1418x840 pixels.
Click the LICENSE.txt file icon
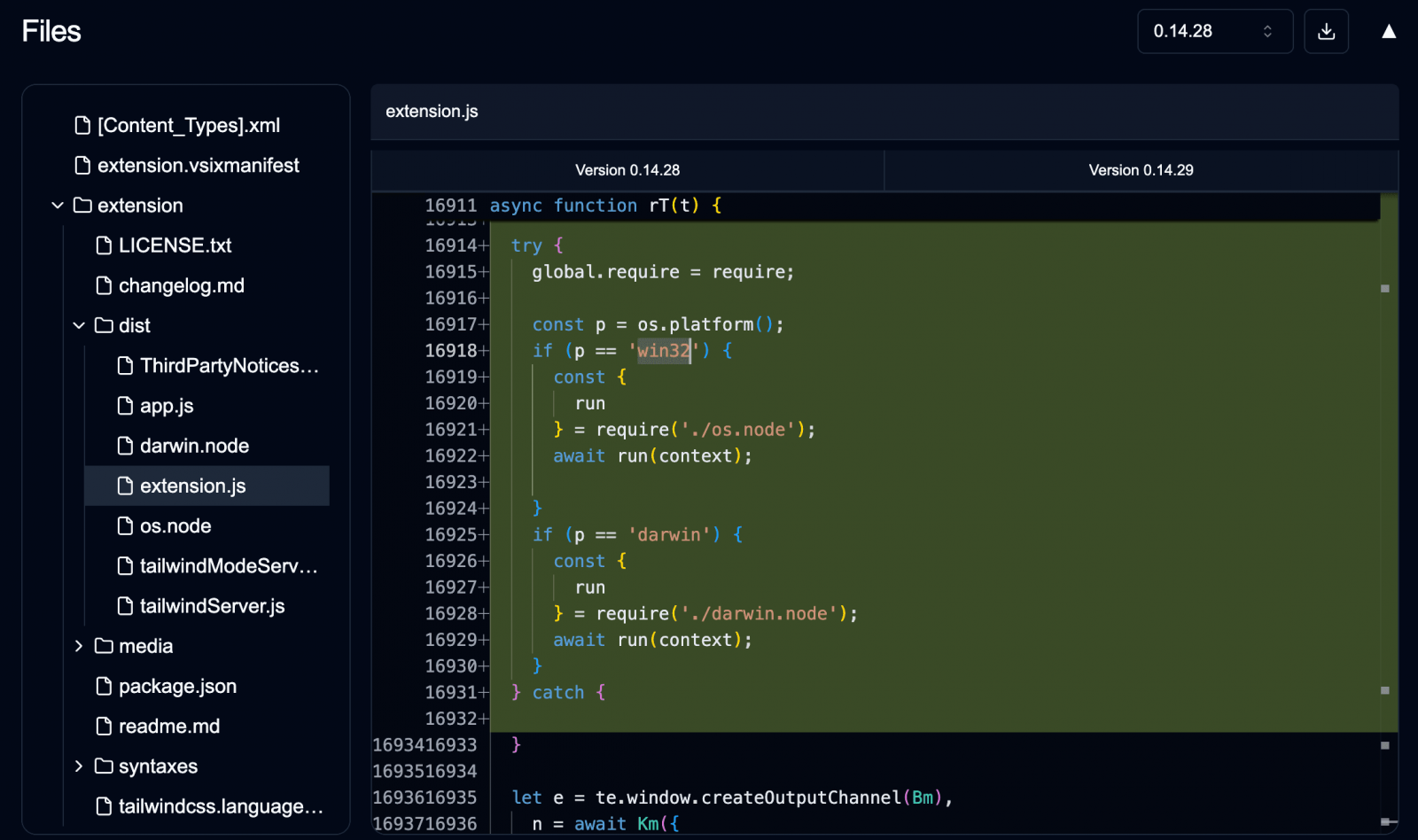(x=104, y=245)
